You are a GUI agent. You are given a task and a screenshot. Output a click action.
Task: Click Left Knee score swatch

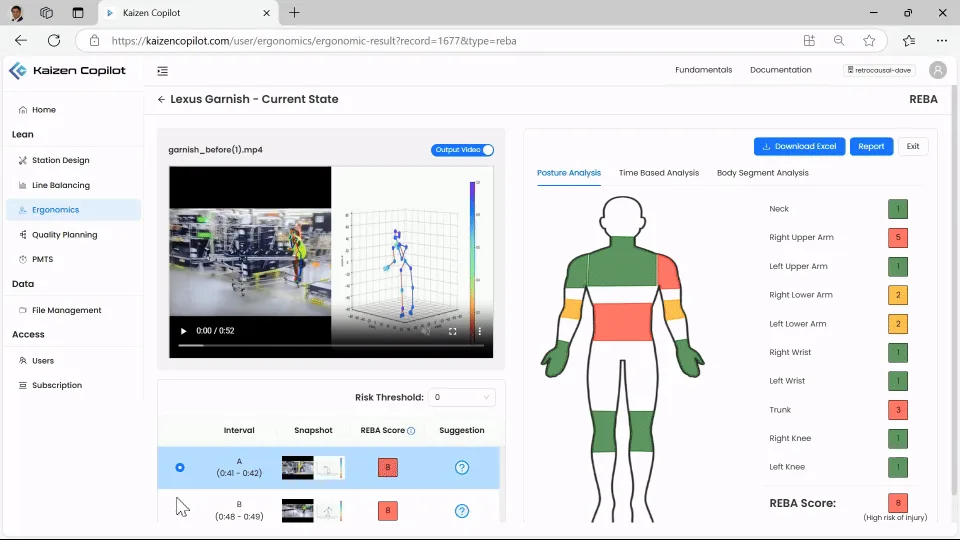pos(898,467)
